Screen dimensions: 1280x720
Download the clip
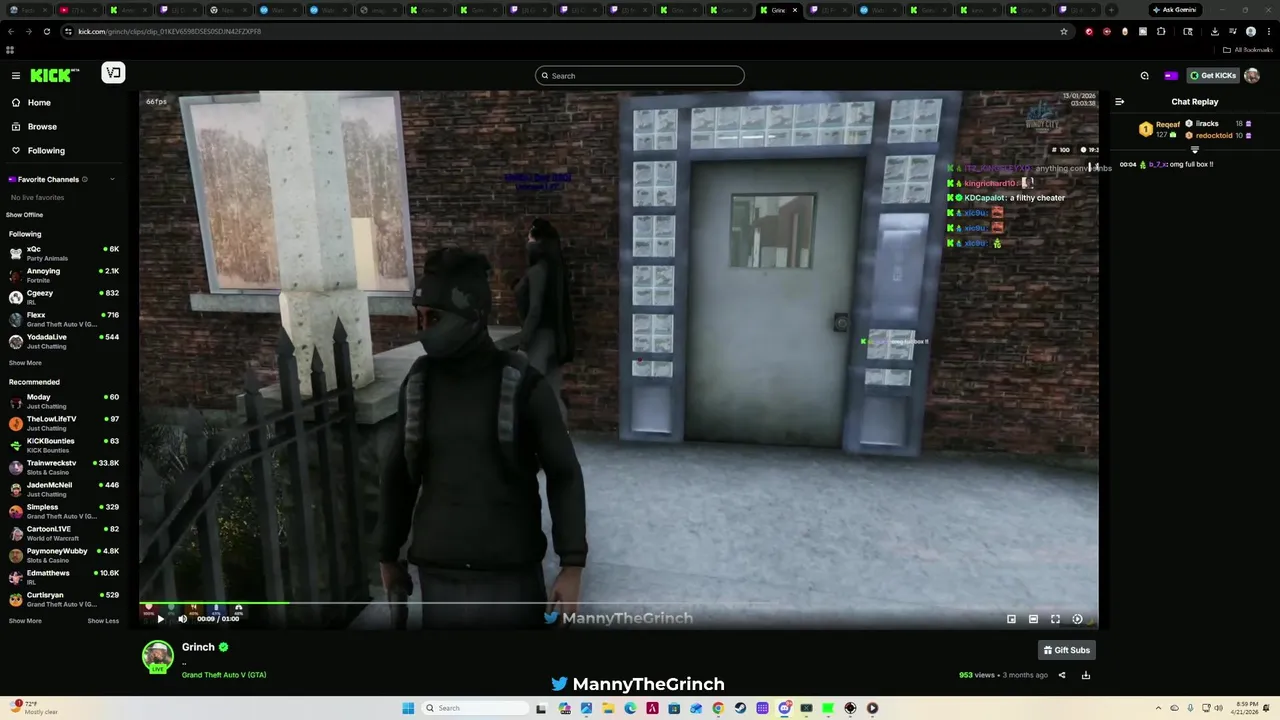point(1086,675)
